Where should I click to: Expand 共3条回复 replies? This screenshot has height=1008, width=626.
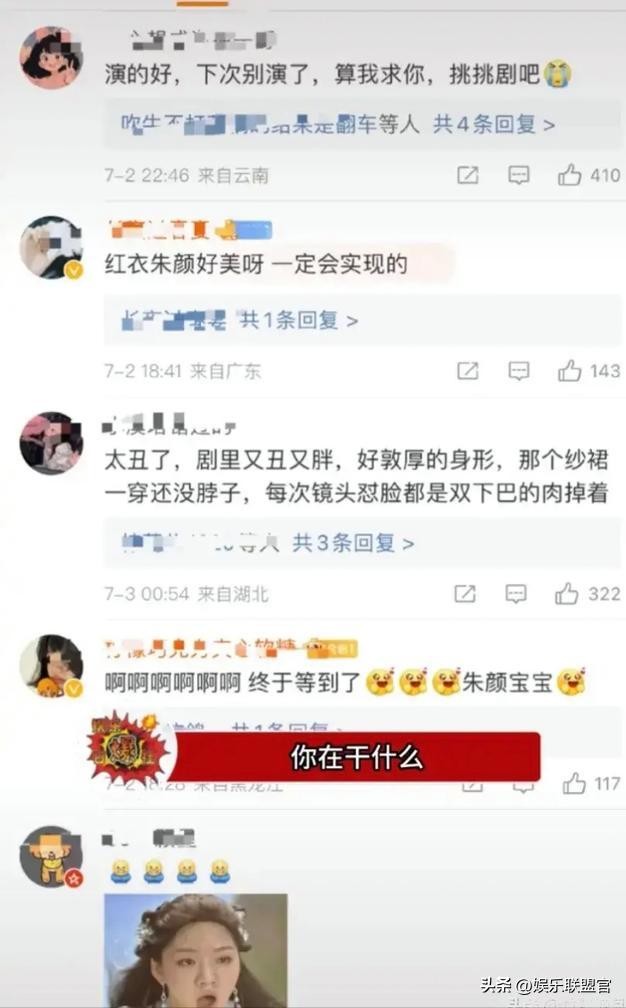[353, 543]
